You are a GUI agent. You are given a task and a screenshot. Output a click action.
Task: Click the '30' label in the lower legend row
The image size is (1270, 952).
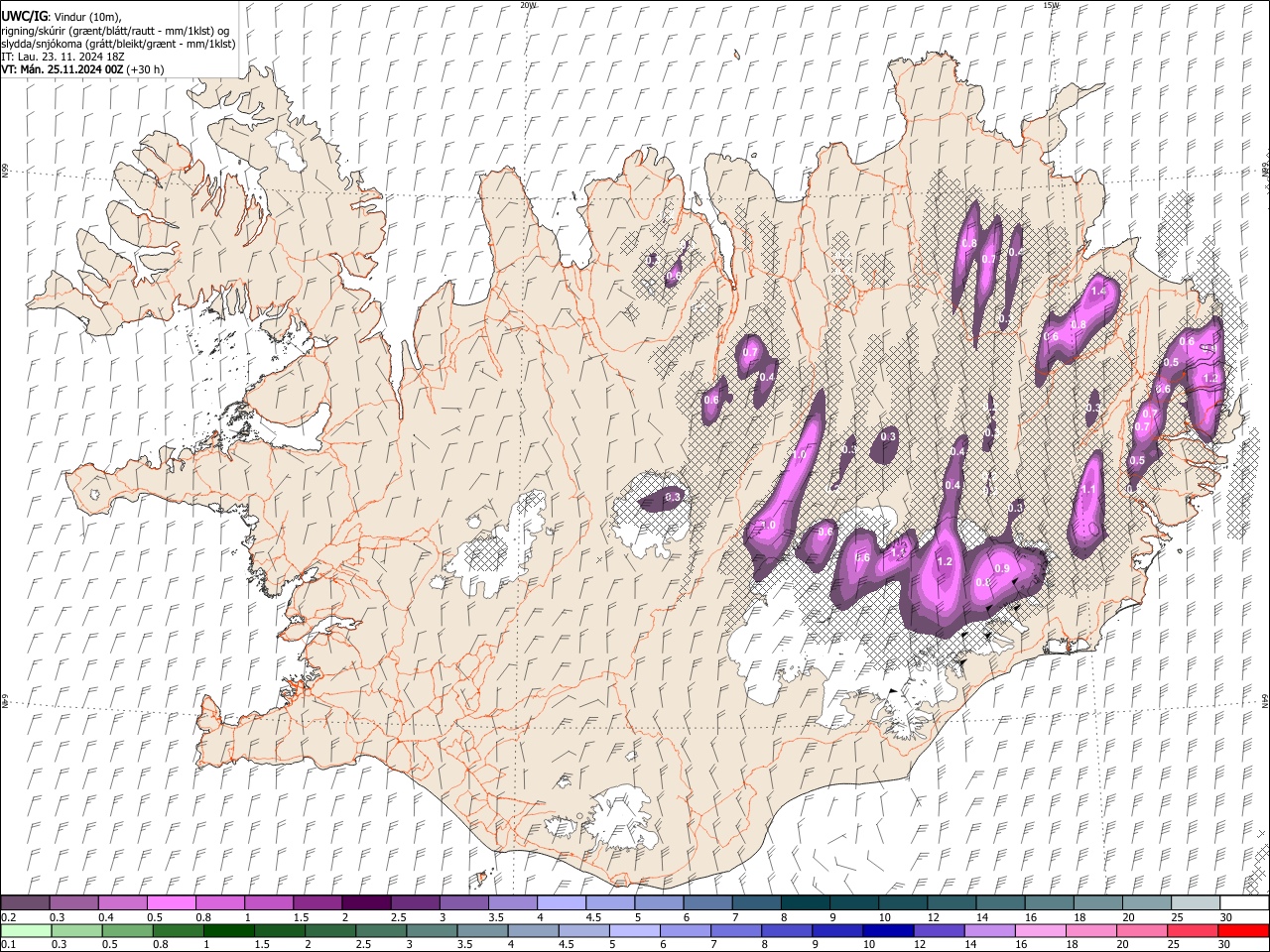[1225, 945]
